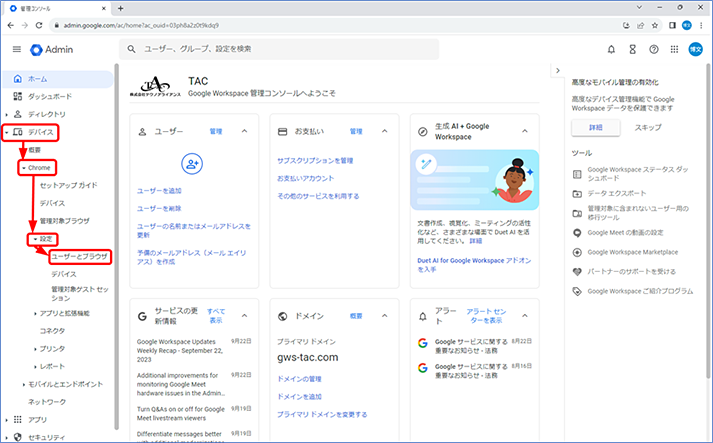Click the Google Workspace Marketplace icon
This screenshot has height=443, width=713.
tap(577, 252)
